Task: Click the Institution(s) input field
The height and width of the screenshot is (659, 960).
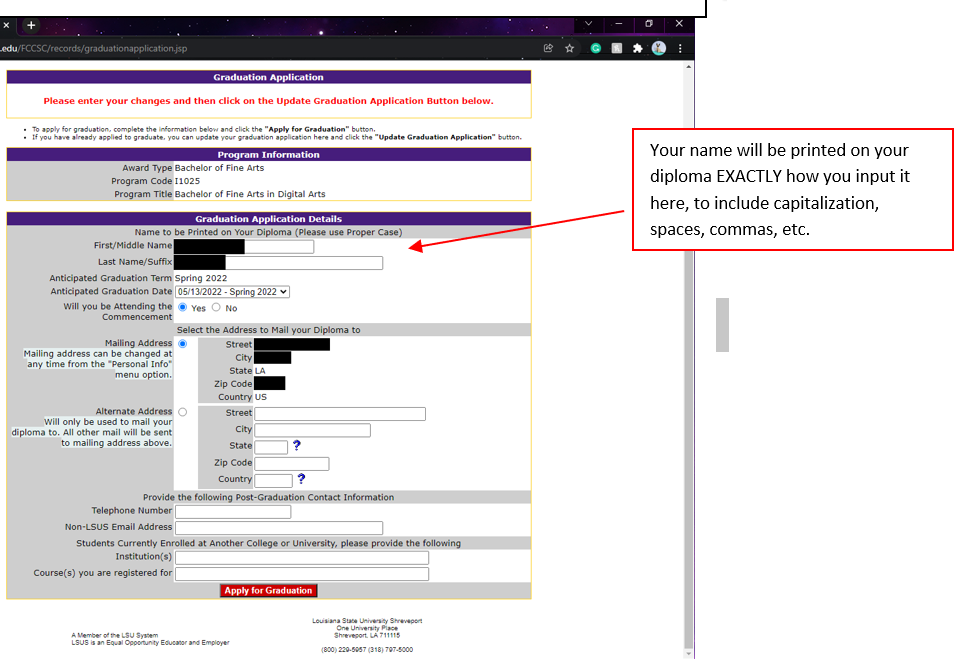Action: 302,558
